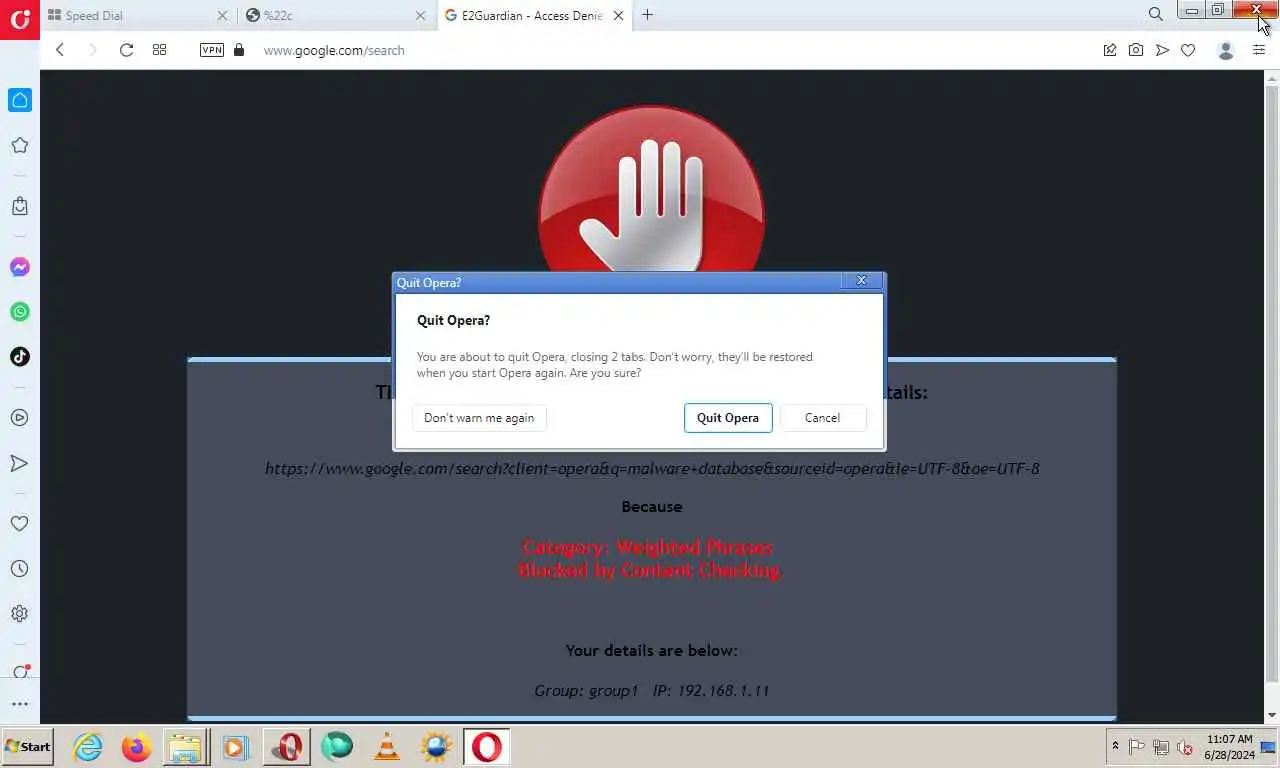
Task: Click the Quit Opera button
Action: coord(728,418)
